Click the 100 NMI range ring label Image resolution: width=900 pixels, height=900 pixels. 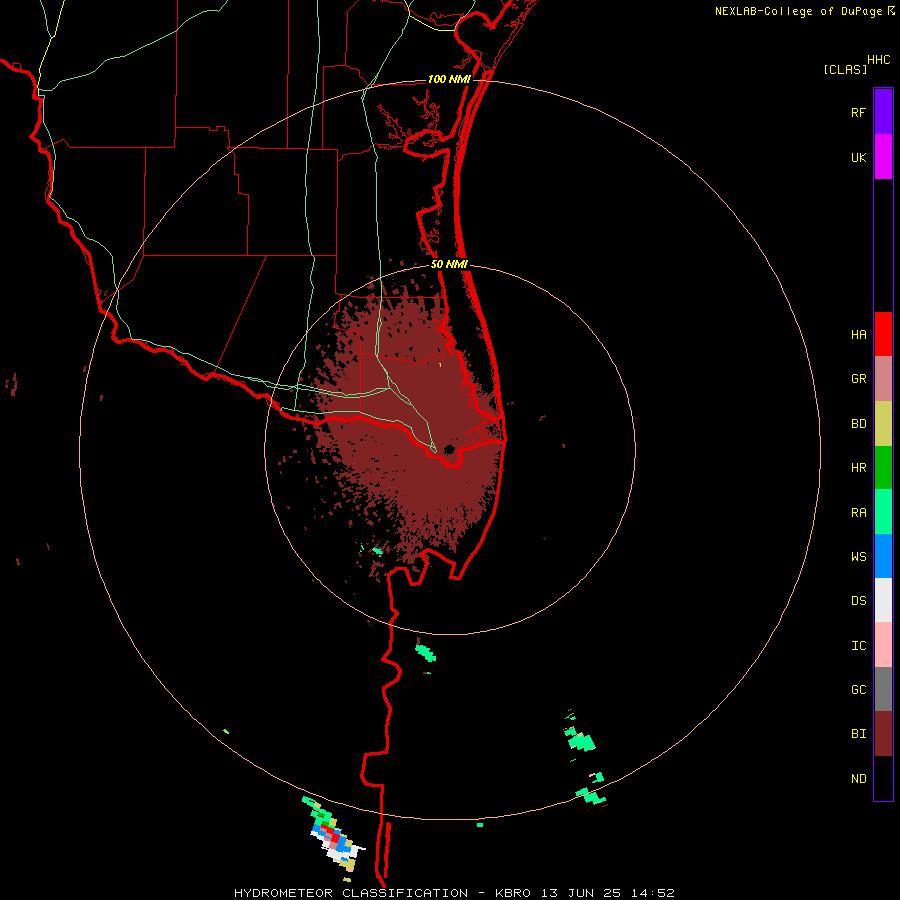pyautogui.click(x=449, y=79)
